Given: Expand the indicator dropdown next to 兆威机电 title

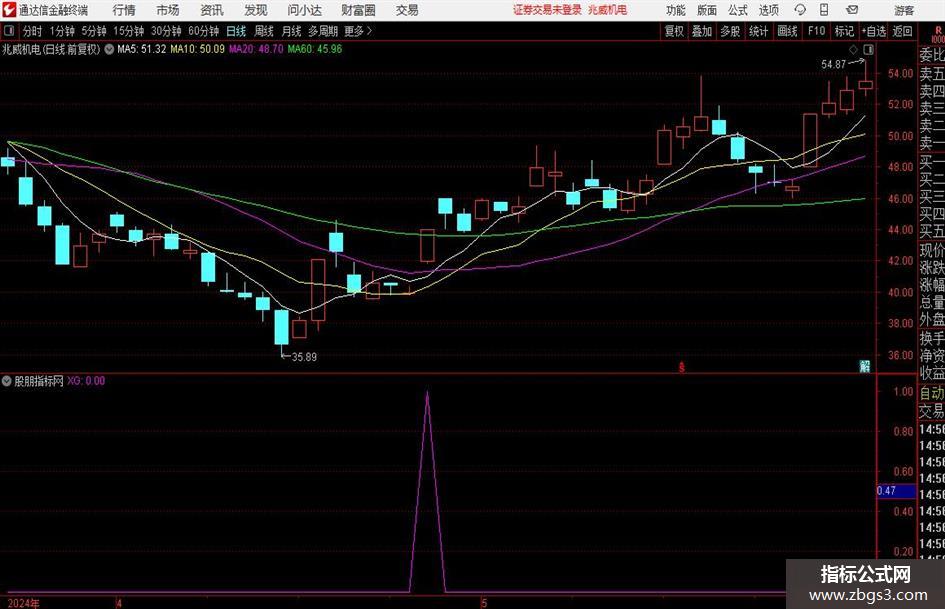Looking at the screenshot, I should [109, 49].
